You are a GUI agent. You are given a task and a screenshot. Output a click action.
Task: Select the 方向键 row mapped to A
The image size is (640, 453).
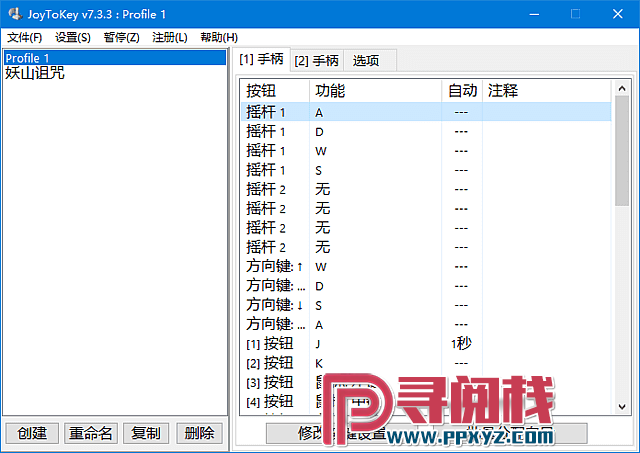426,325
